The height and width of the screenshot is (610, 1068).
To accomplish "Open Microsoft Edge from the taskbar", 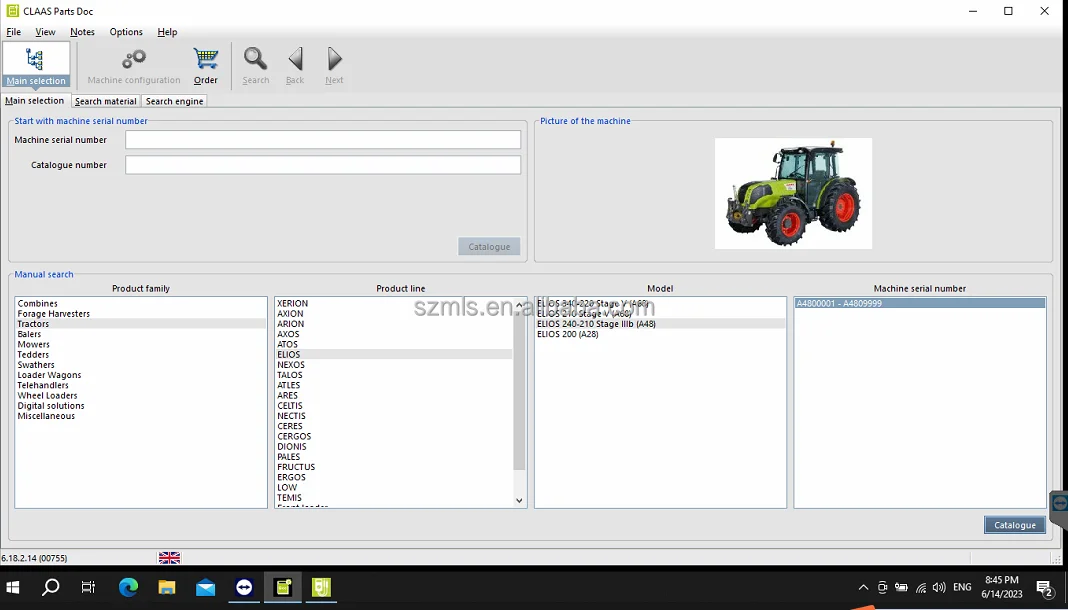I will coord(129,588).
